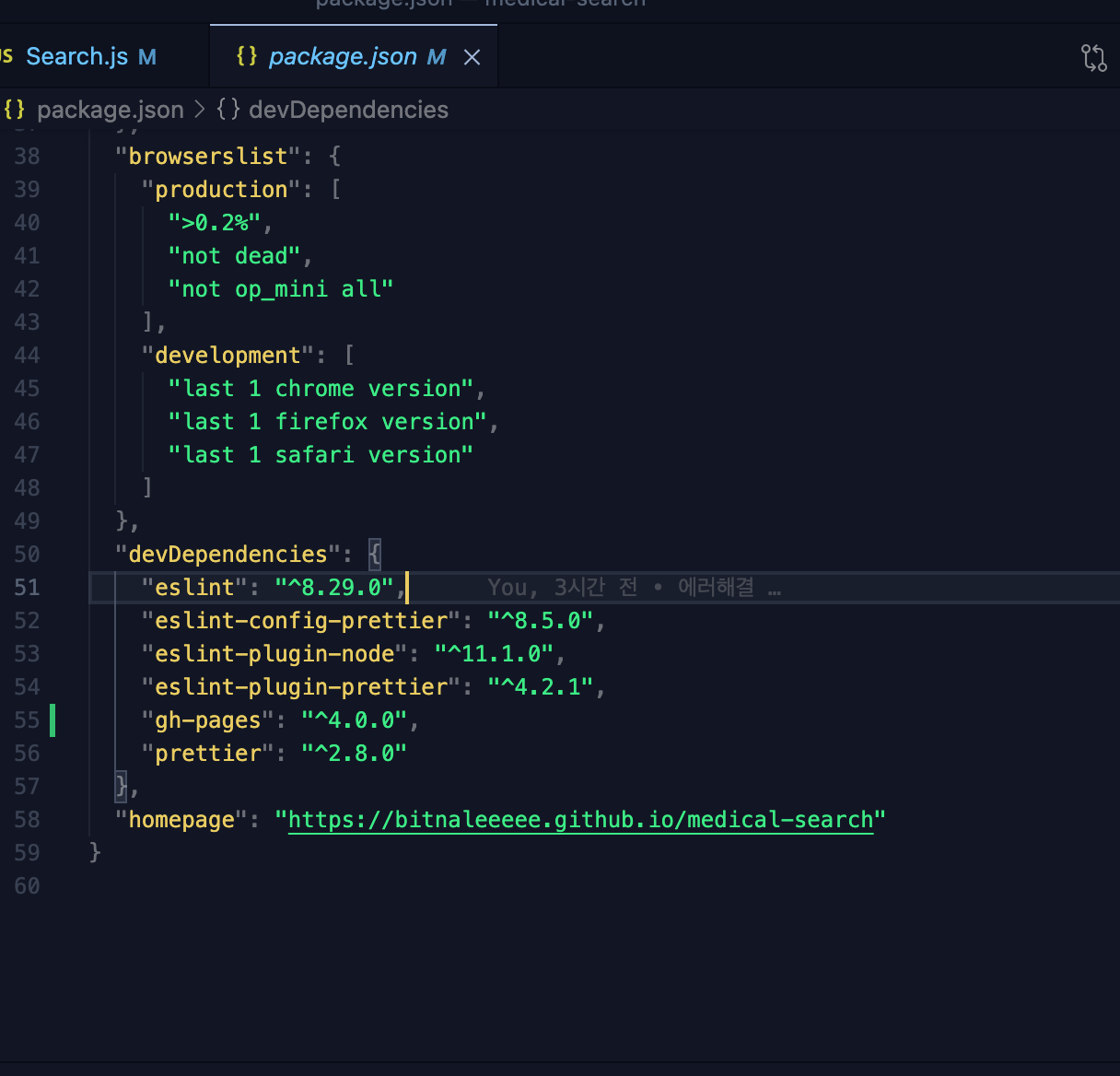Click the Open Changes icon in the editor toolbar
The image size is (1120, 1076).
1093,58
